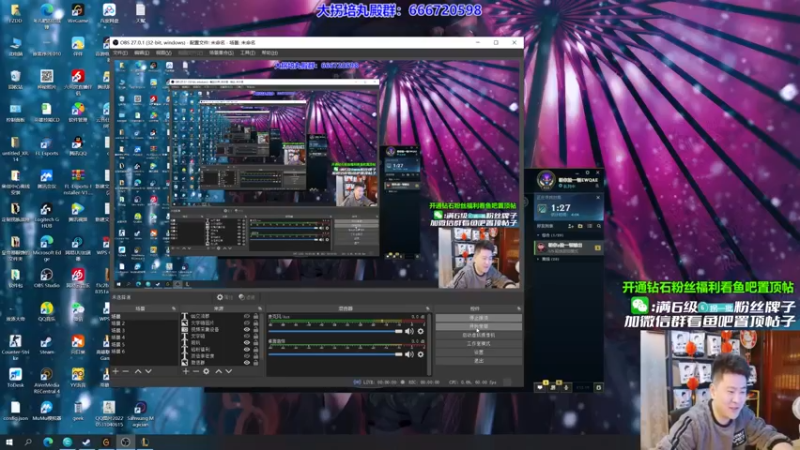This screenshot has height=450, width=800.
Task: Open the Microsoft Edge desktop shortcut
Action: point(46,247)
